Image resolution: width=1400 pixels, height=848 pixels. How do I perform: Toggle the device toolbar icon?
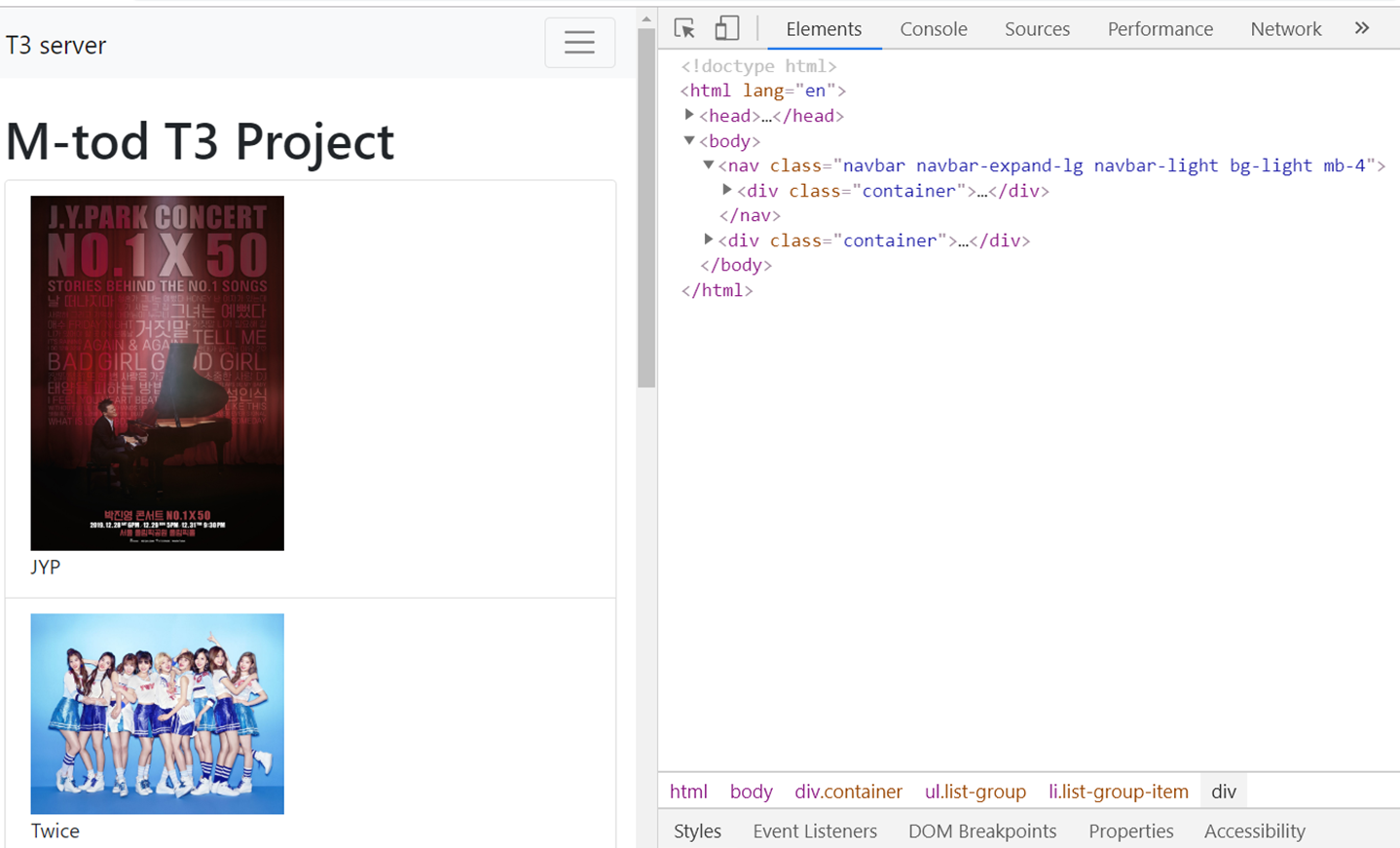click(726, 28)
